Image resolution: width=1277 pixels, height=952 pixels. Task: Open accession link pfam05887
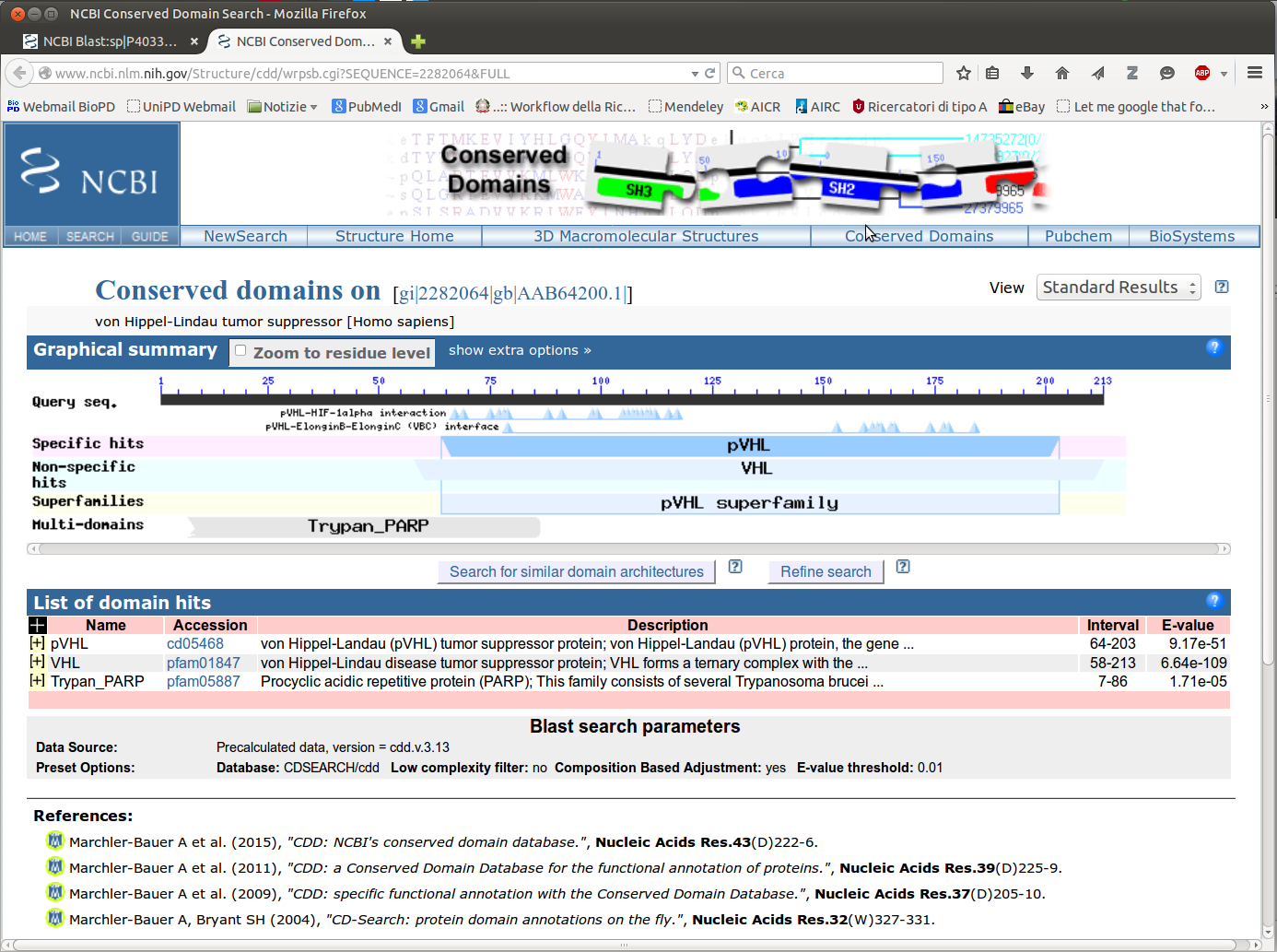click(x=203, y=681)
